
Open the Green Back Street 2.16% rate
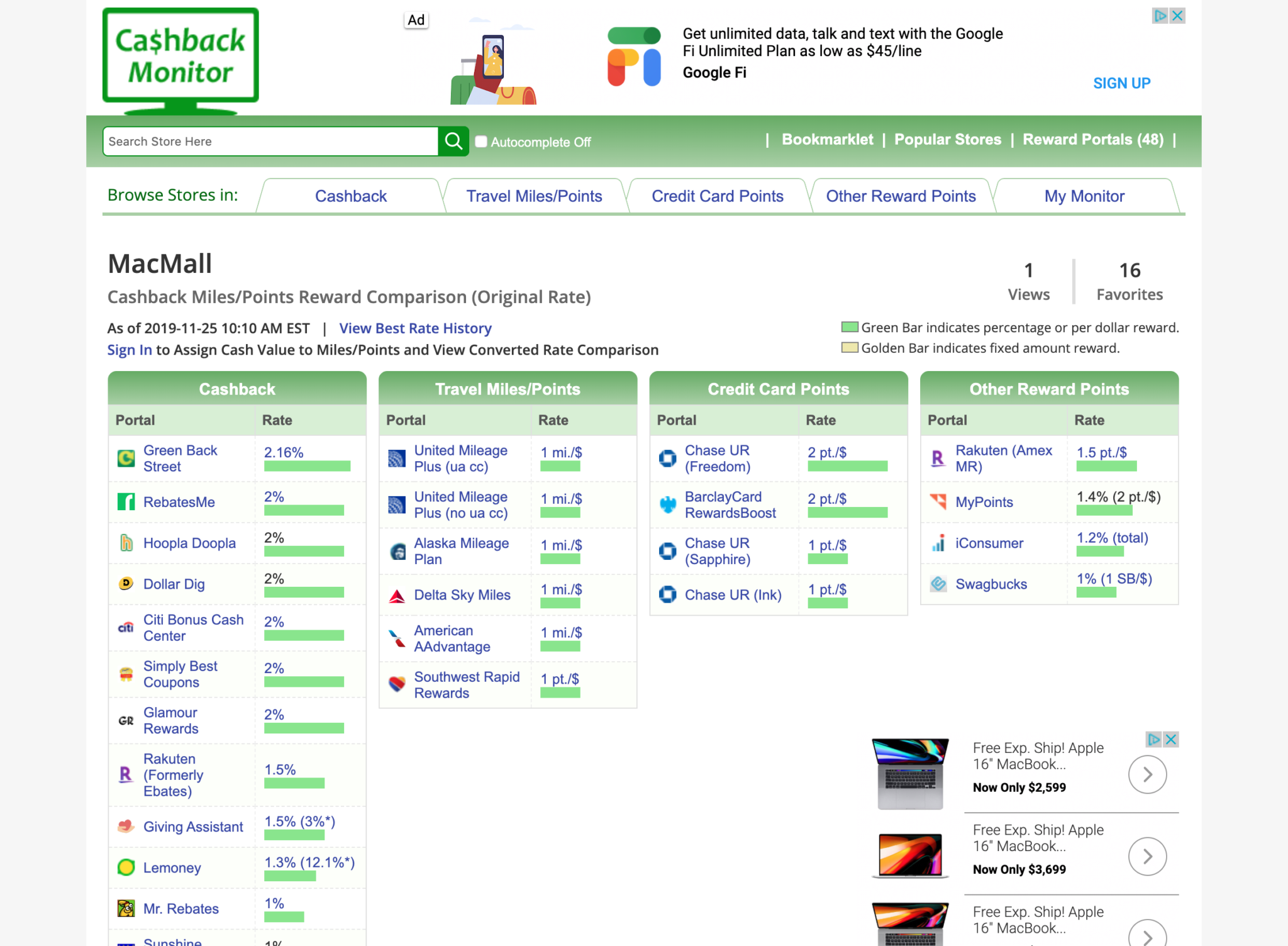(284, 452)
